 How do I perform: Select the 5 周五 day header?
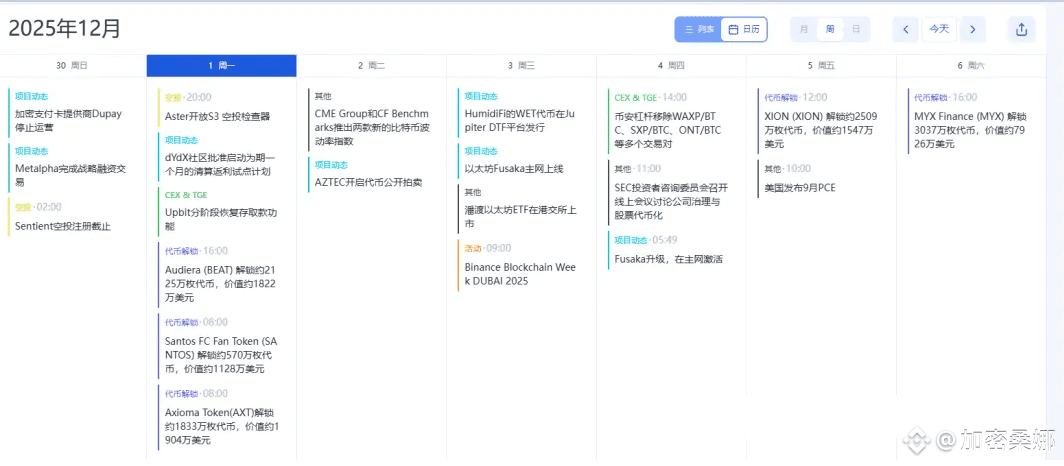coord(821,66)
